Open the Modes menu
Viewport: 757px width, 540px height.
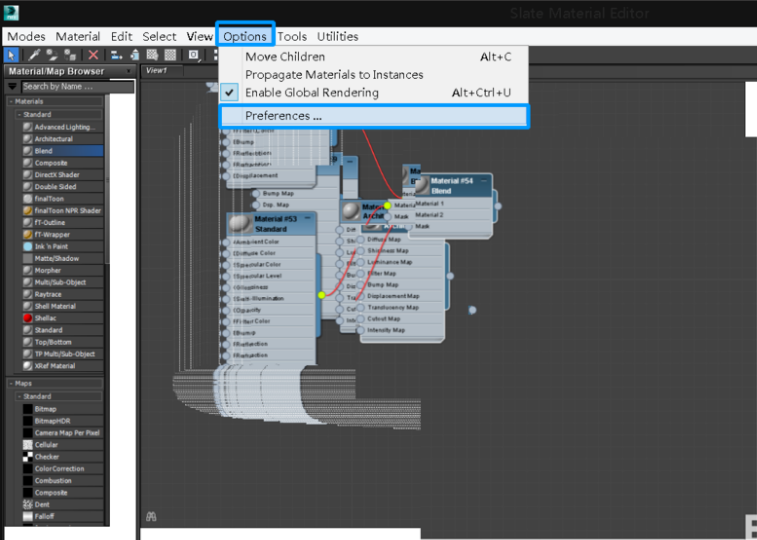click(x=26, y=37)
